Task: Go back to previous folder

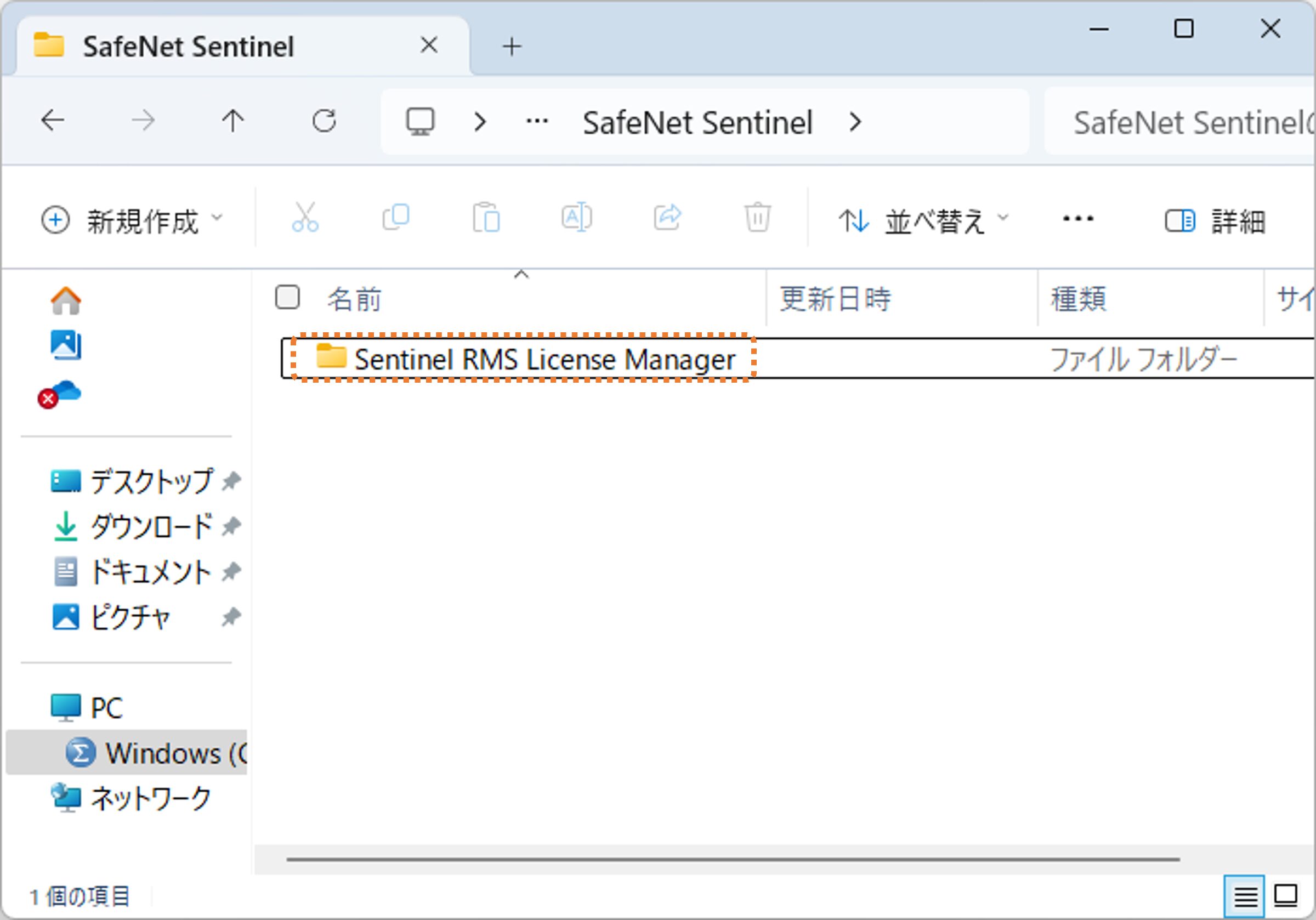Action: point(53,121)
